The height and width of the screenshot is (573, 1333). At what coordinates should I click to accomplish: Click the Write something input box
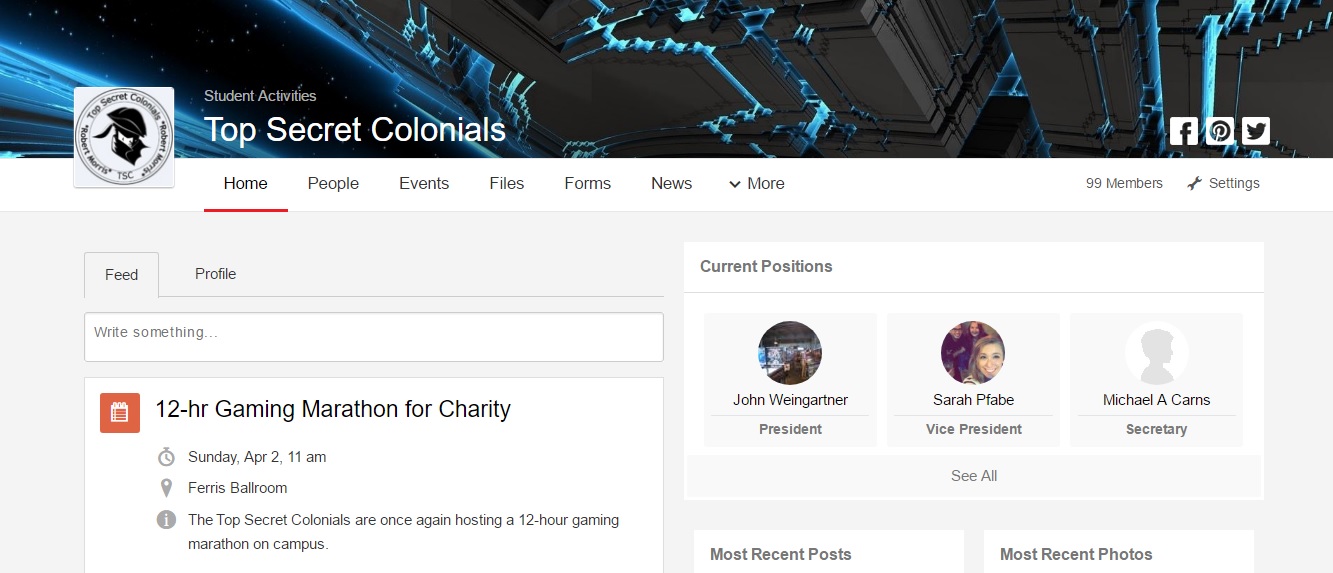pos(374,337)
